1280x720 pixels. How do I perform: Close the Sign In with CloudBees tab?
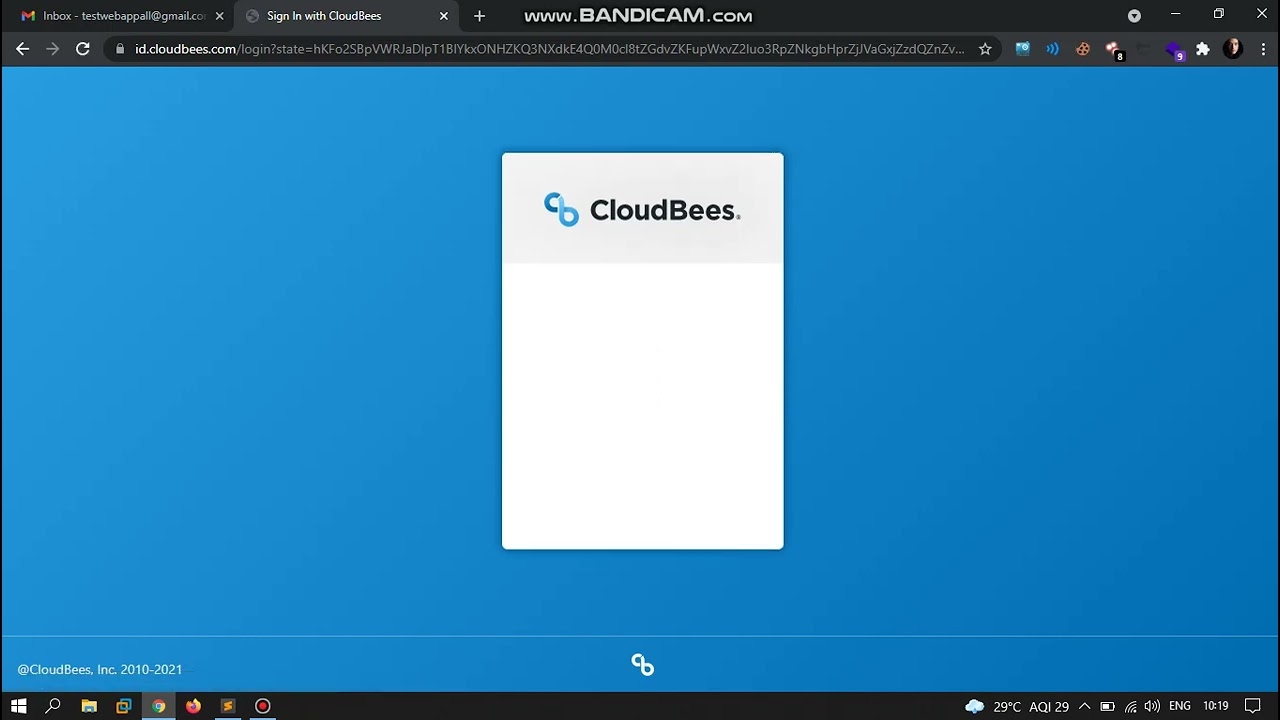coord(444,16)
